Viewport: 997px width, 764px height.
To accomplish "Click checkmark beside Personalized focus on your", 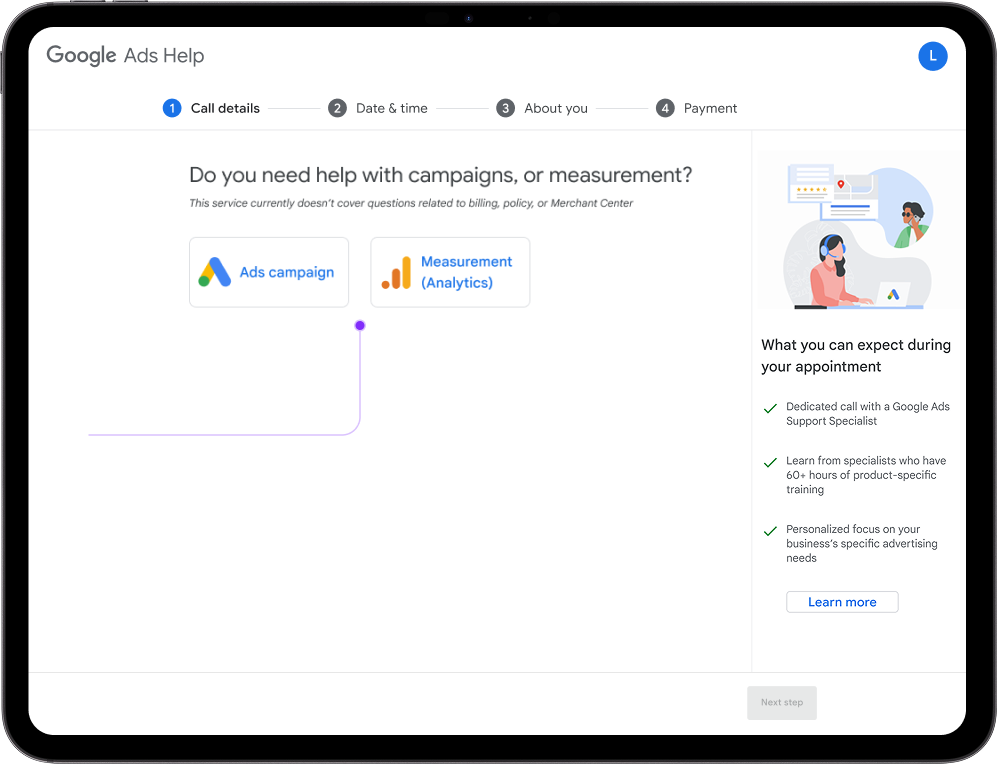I will (770, 531).
